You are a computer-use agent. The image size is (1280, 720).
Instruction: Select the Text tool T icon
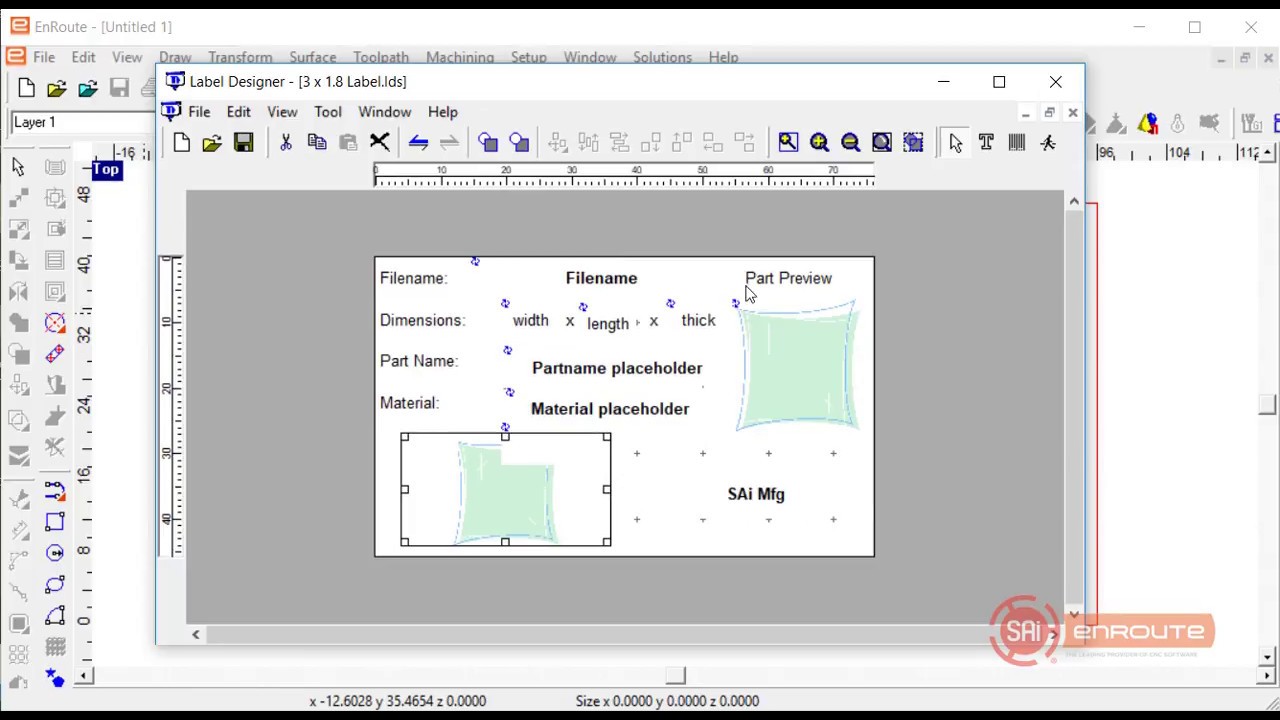tap(986, 143)
